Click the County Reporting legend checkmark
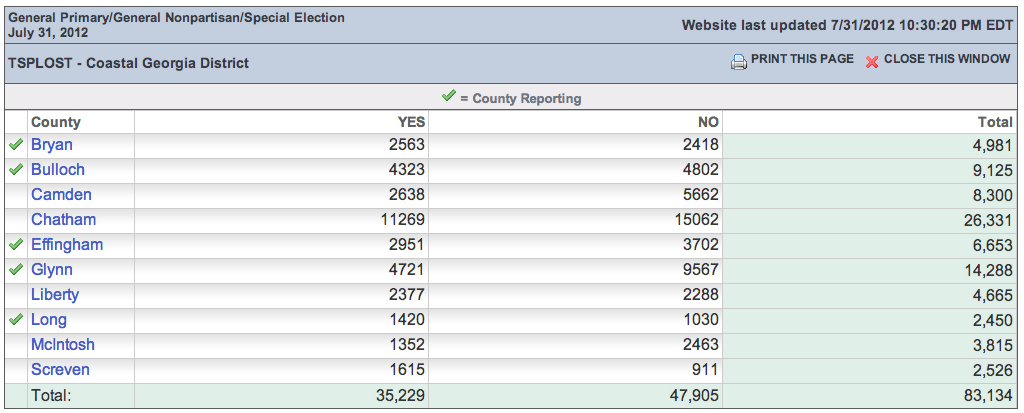 (448, 97)
